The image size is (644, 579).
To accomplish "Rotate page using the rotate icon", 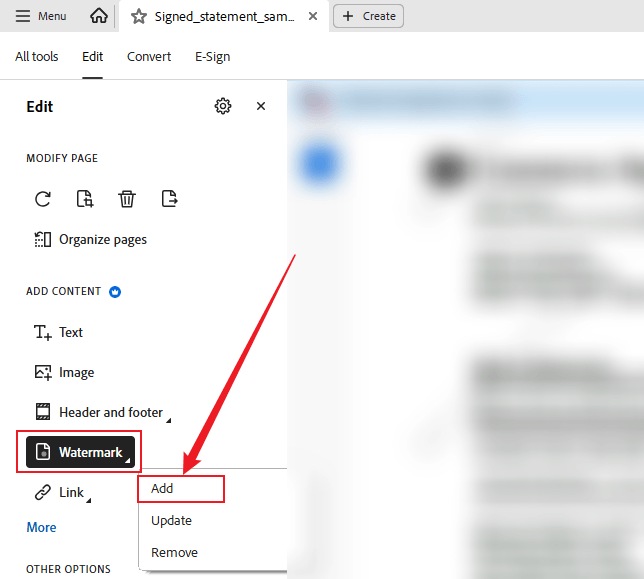I will 43,199.
